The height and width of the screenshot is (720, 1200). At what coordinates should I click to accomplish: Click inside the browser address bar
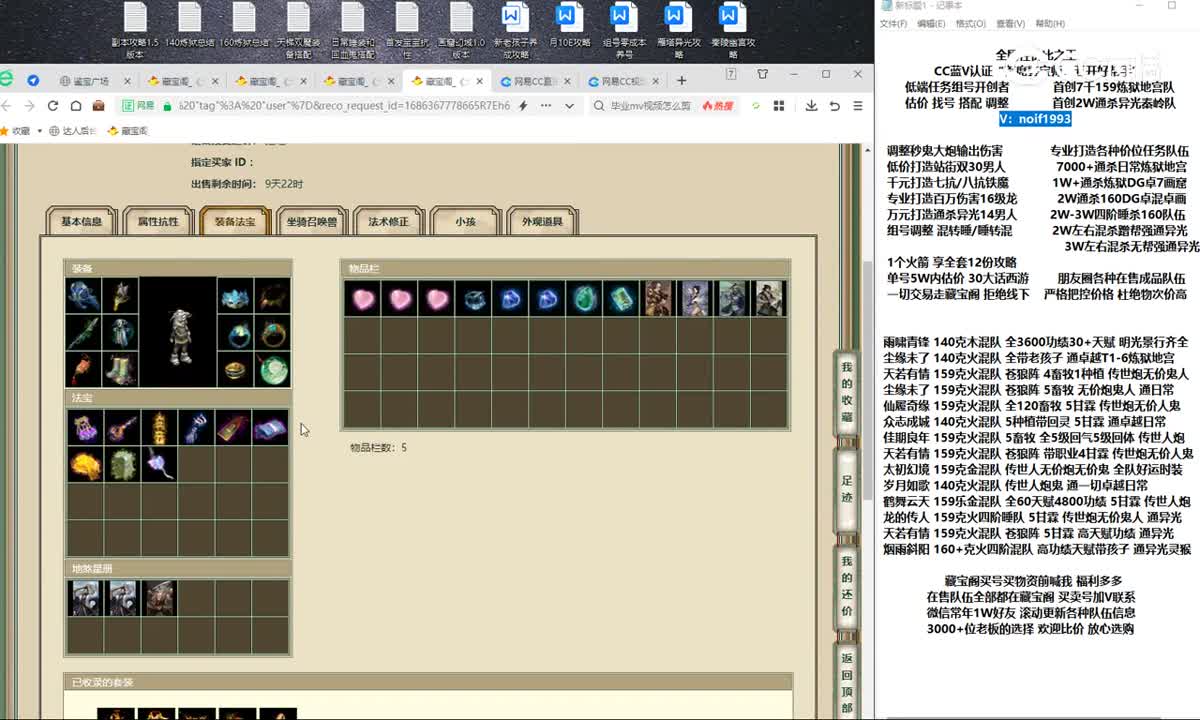(x=350, y=106)
